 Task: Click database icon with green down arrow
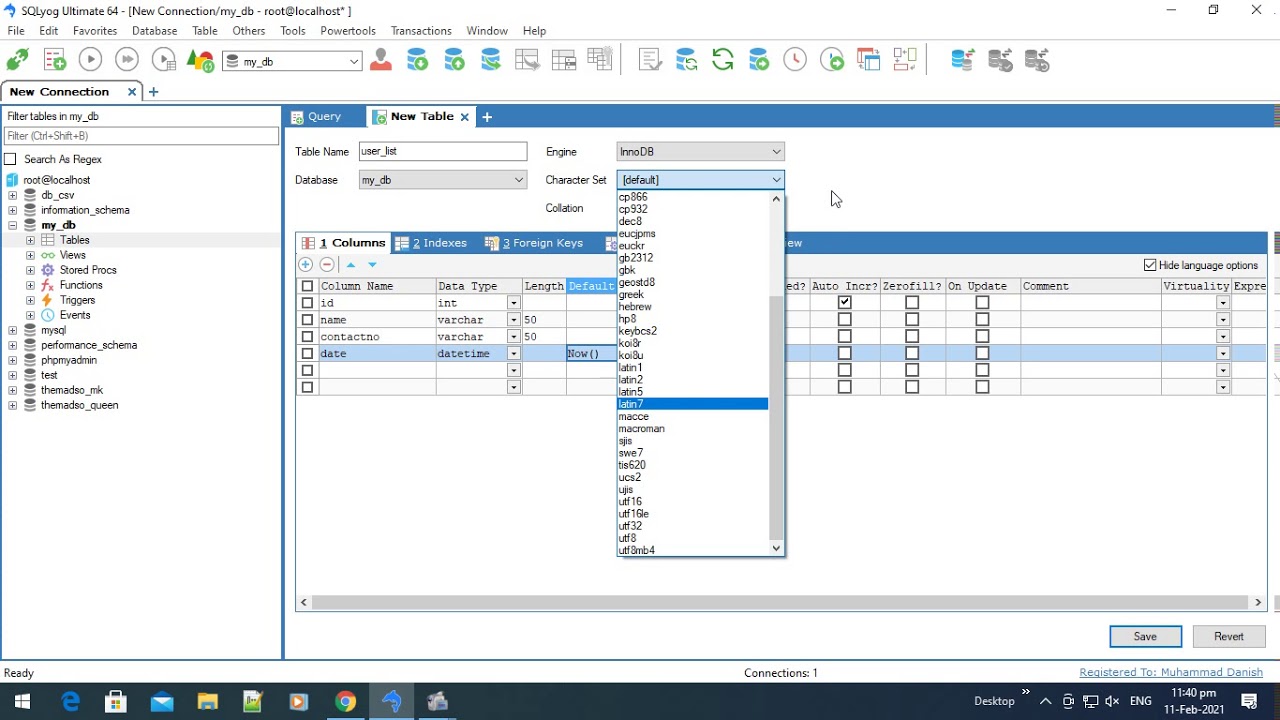coord(417,60)
